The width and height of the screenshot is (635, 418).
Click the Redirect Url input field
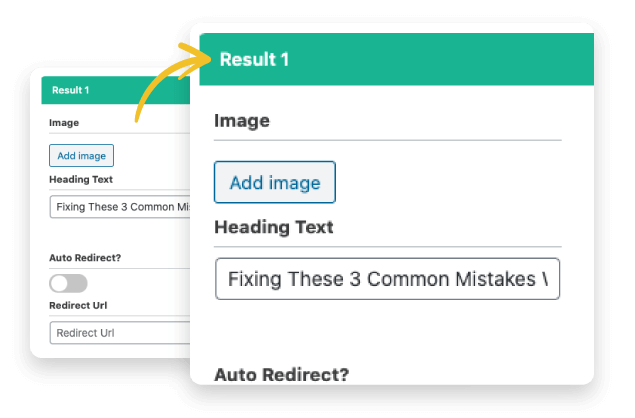click(120, 333)
